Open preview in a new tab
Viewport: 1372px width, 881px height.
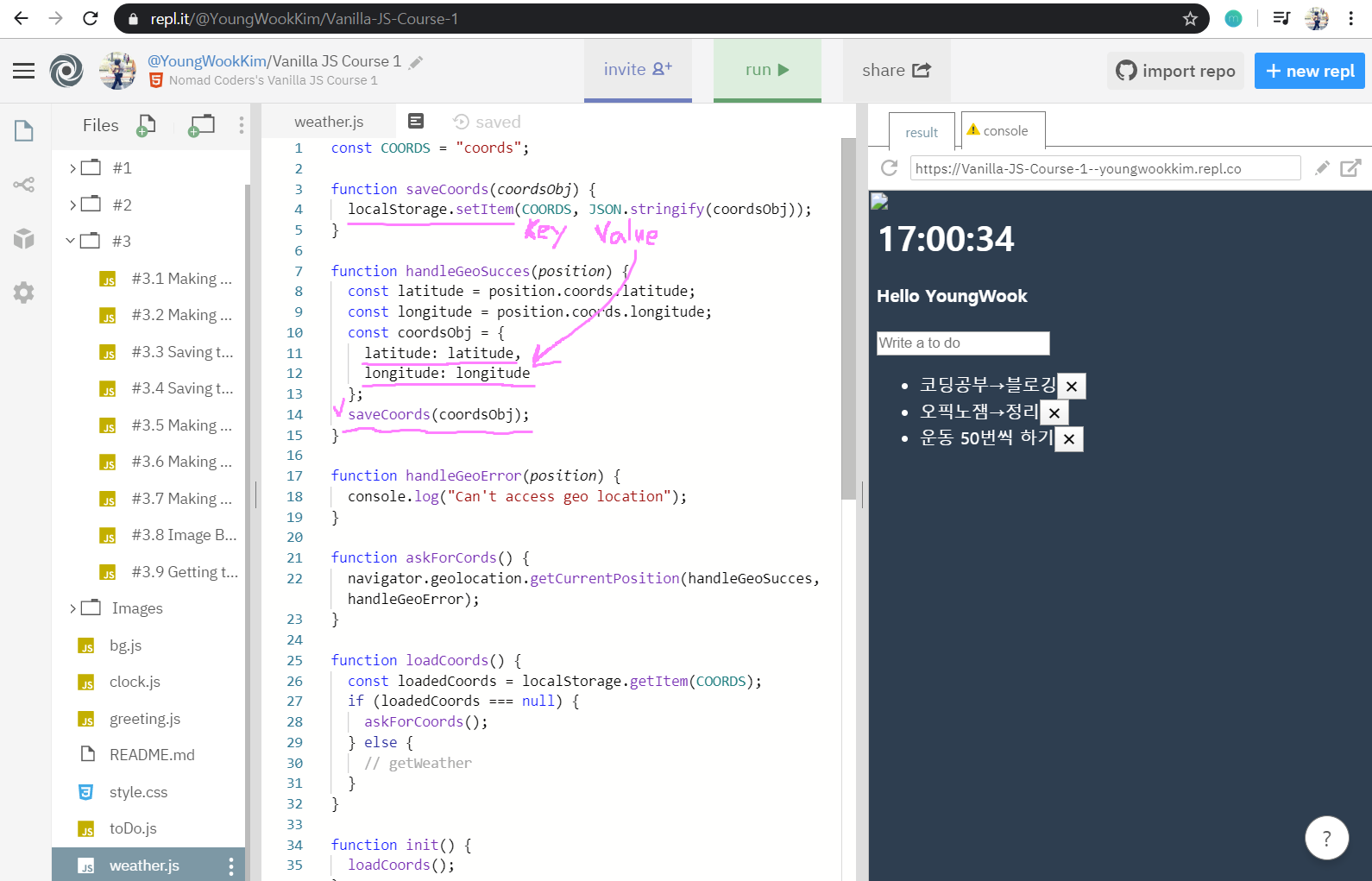pyautogui.click(x=1351, y=168)
